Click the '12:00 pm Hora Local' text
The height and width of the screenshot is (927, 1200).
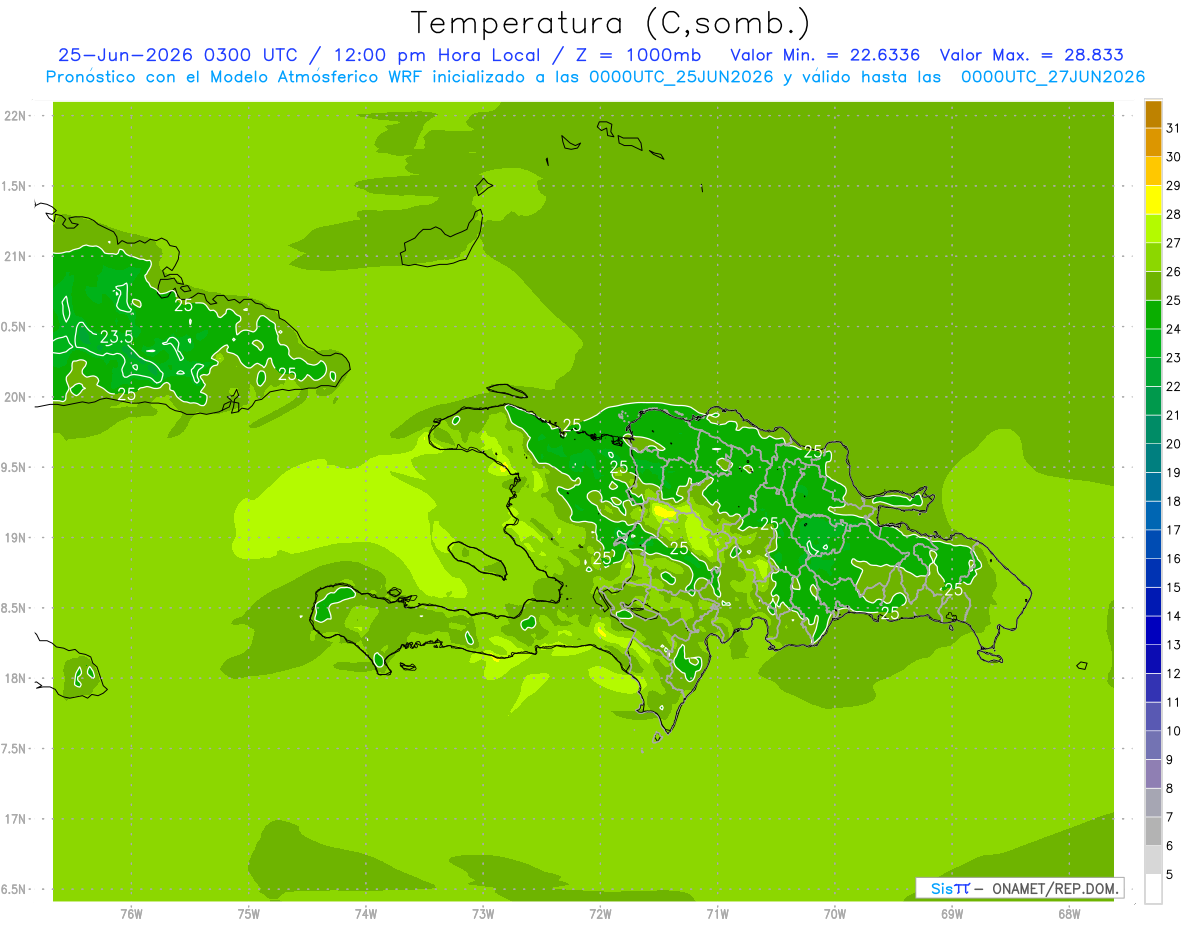438,55
